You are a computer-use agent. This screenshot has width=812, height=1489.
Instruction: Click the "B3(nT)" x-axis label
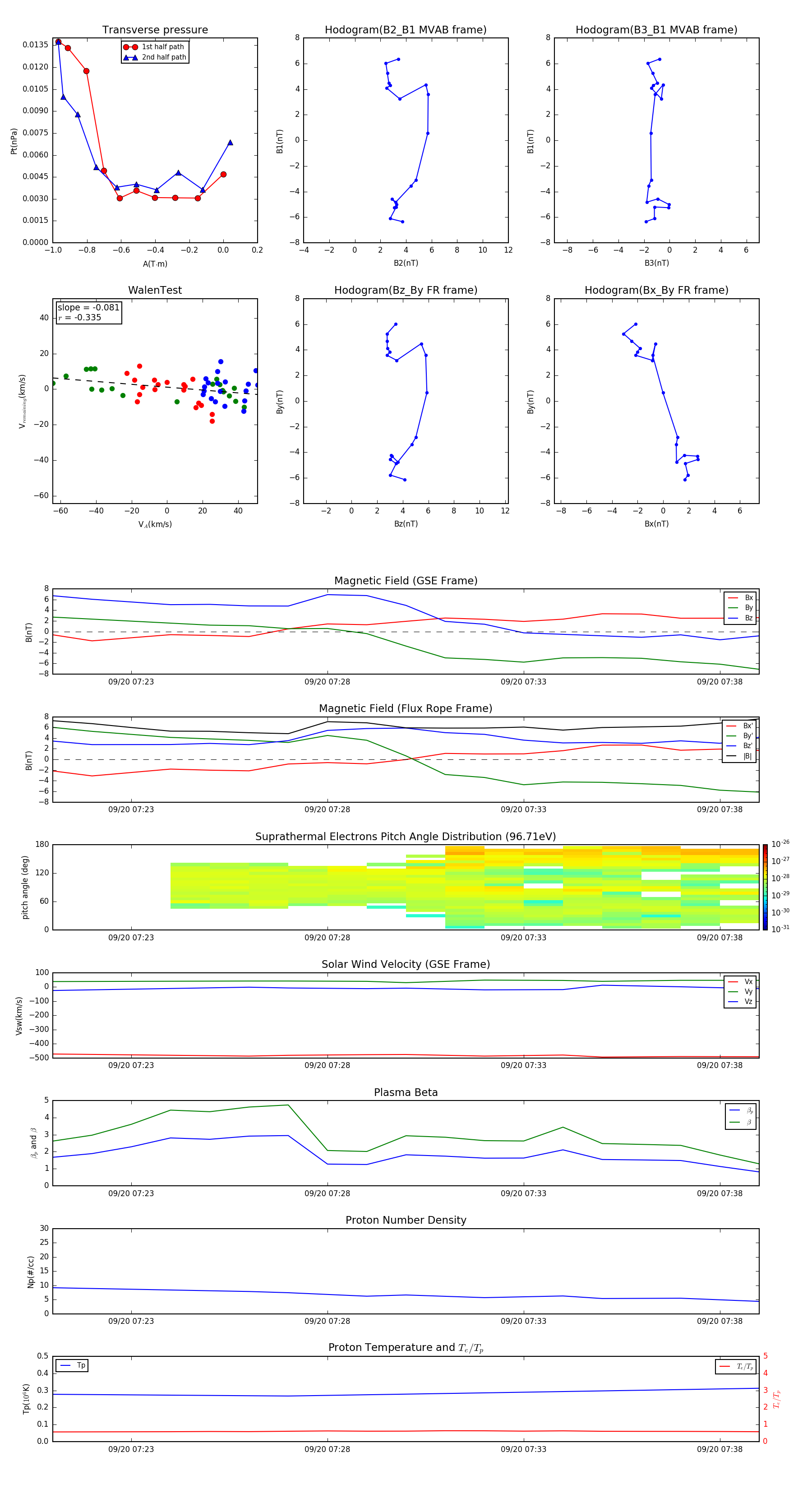click(x=656, y=263)
